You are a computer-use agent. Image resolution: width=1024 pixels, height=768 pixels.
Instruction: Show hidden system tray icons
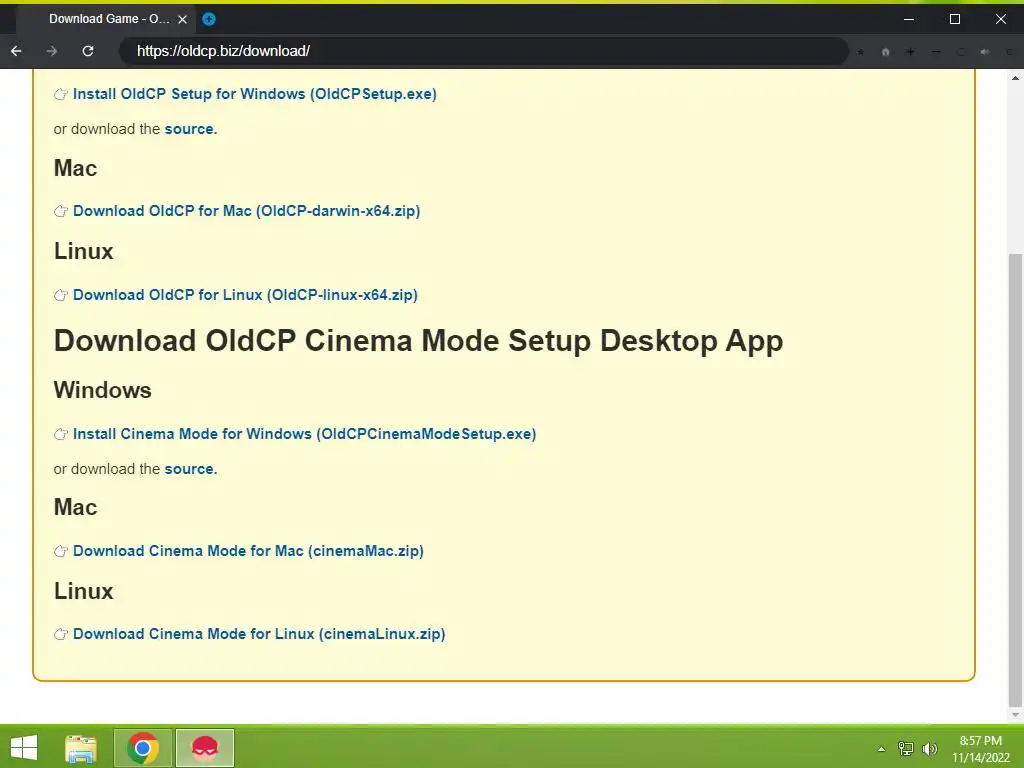click(882, 749)
